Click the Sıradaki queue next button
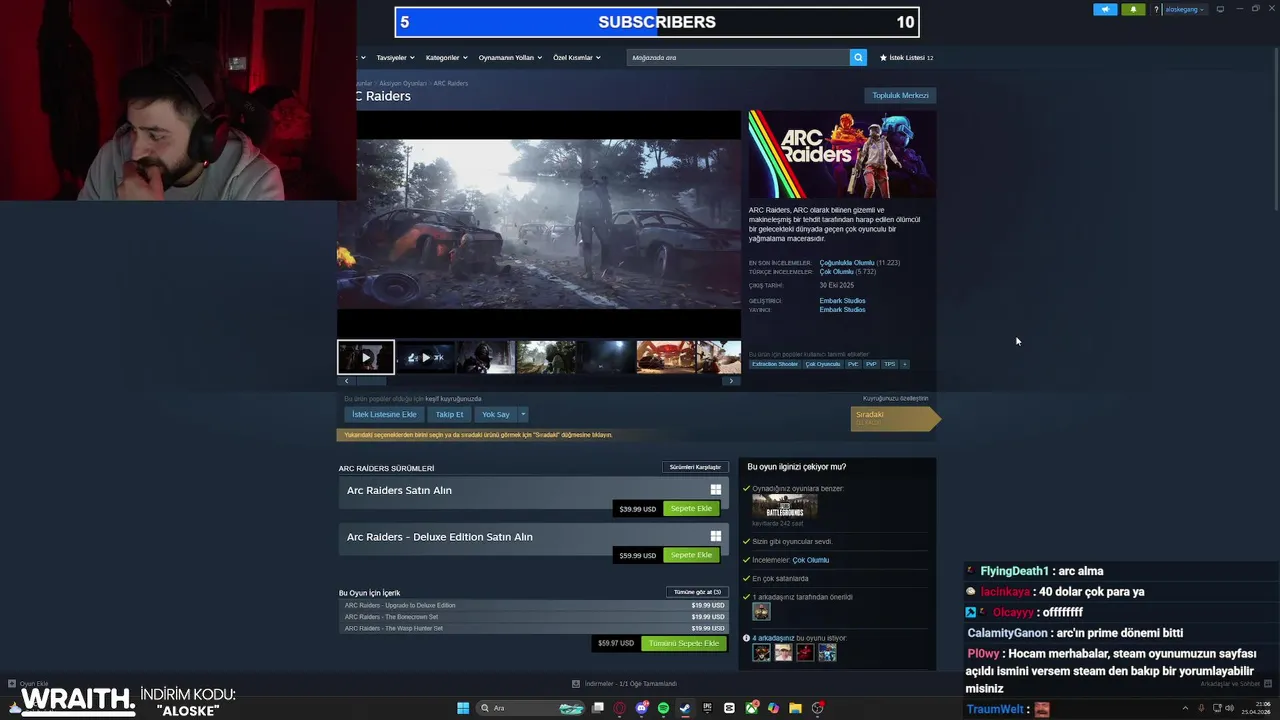Image resolution: width=1280 pixels, height=720 pixels. (x=894, y=418)
